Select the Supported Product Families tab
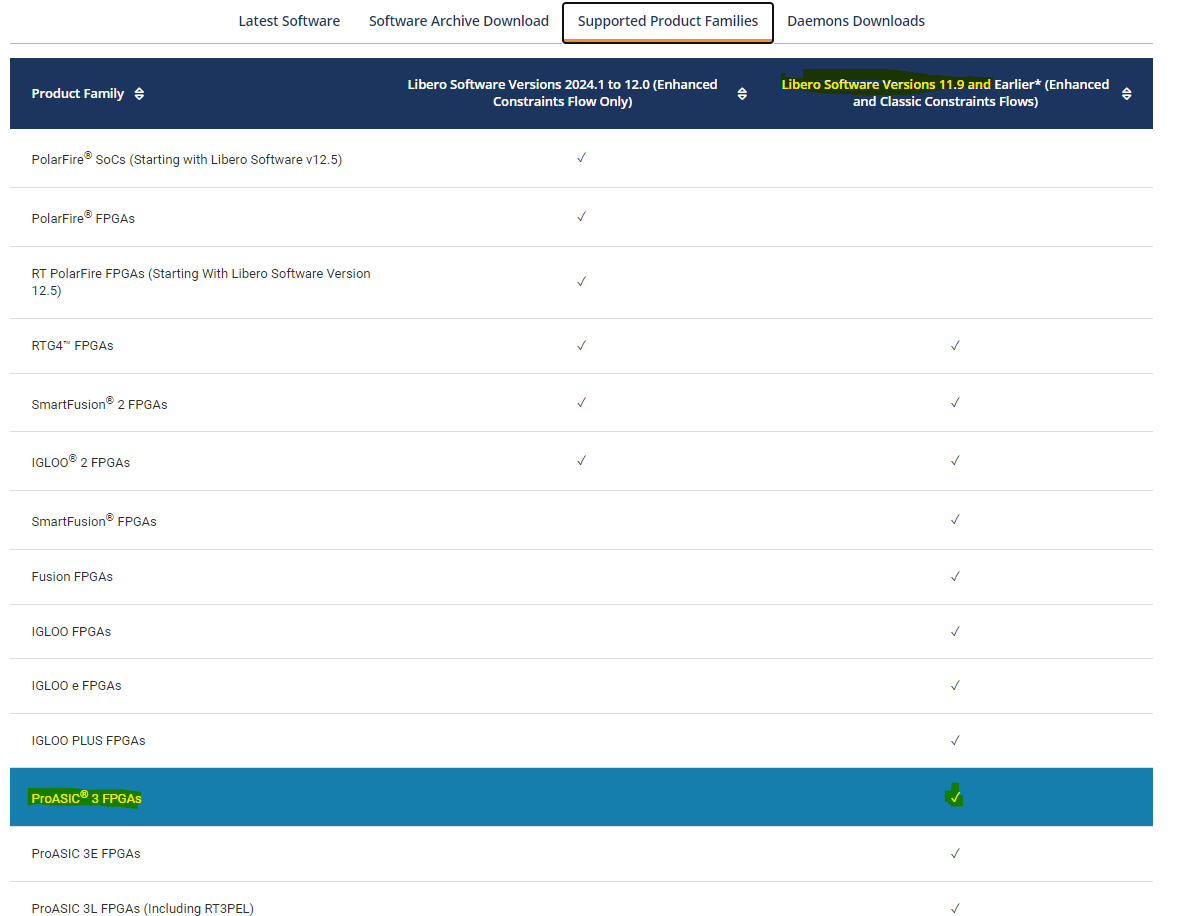This screenshot has width=1181, height=916. (667, 21)
